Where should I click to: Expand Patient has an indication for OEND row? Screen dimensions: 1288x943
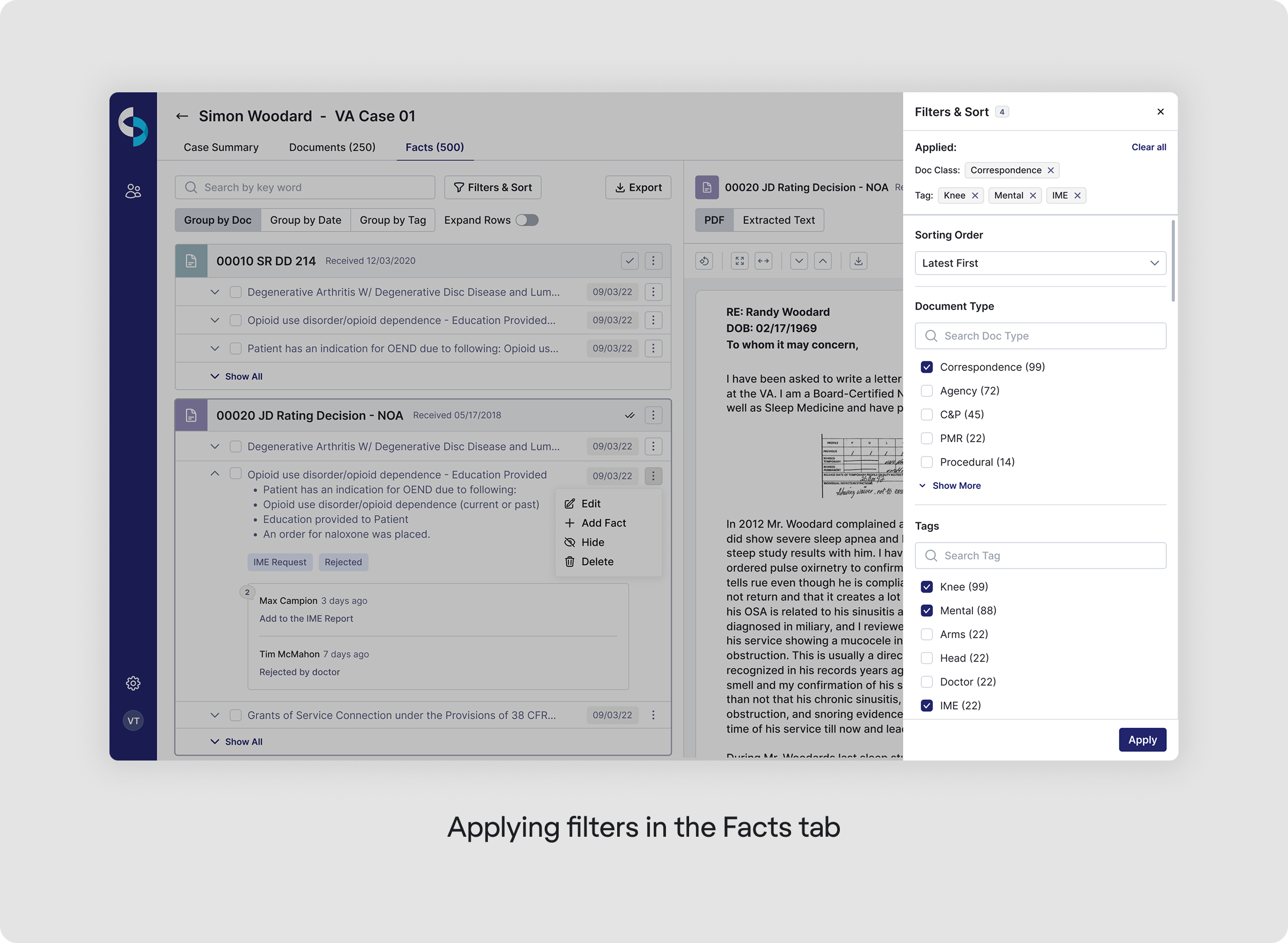[215, 348]
